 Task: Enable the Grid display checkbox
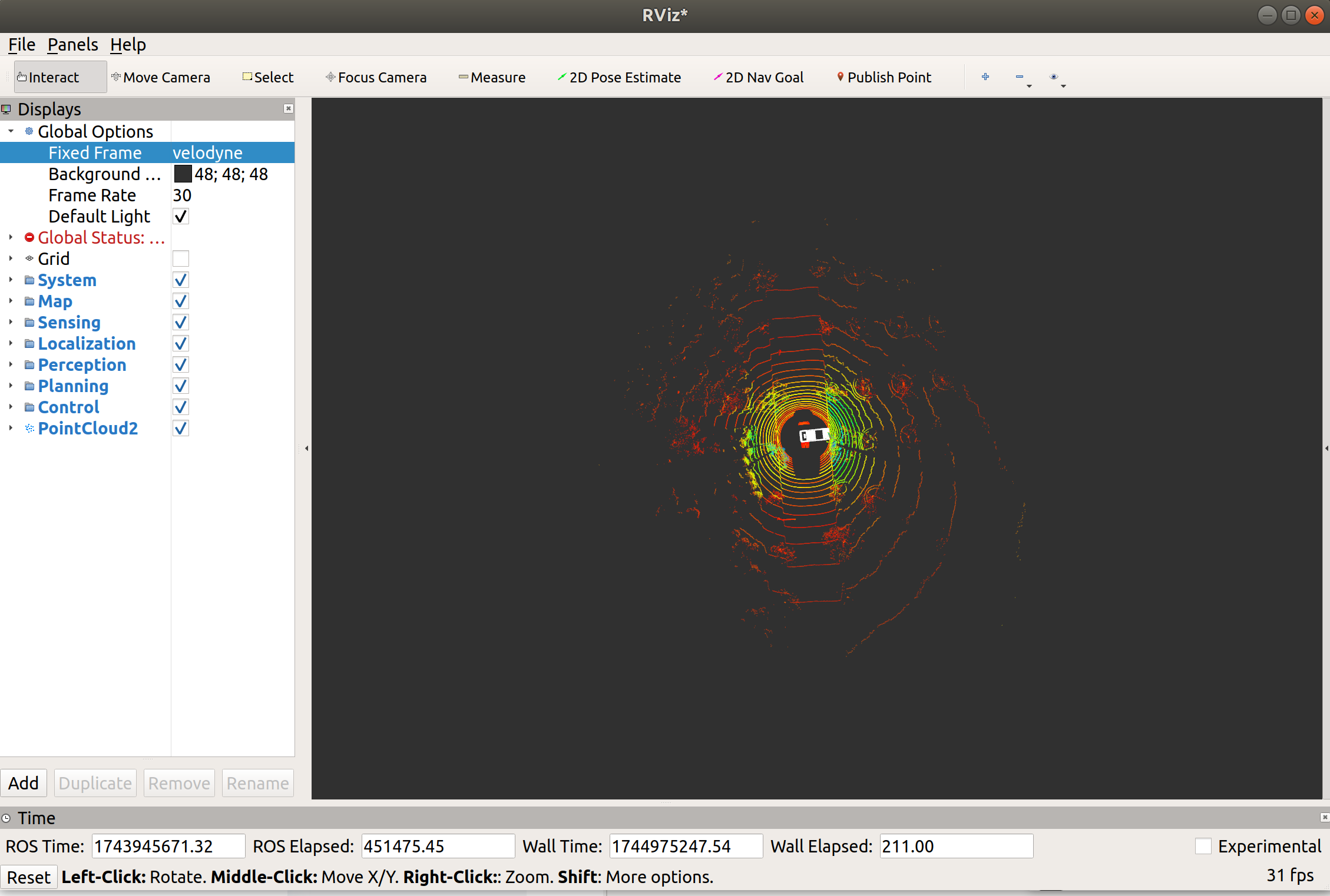tap(181, 258)
